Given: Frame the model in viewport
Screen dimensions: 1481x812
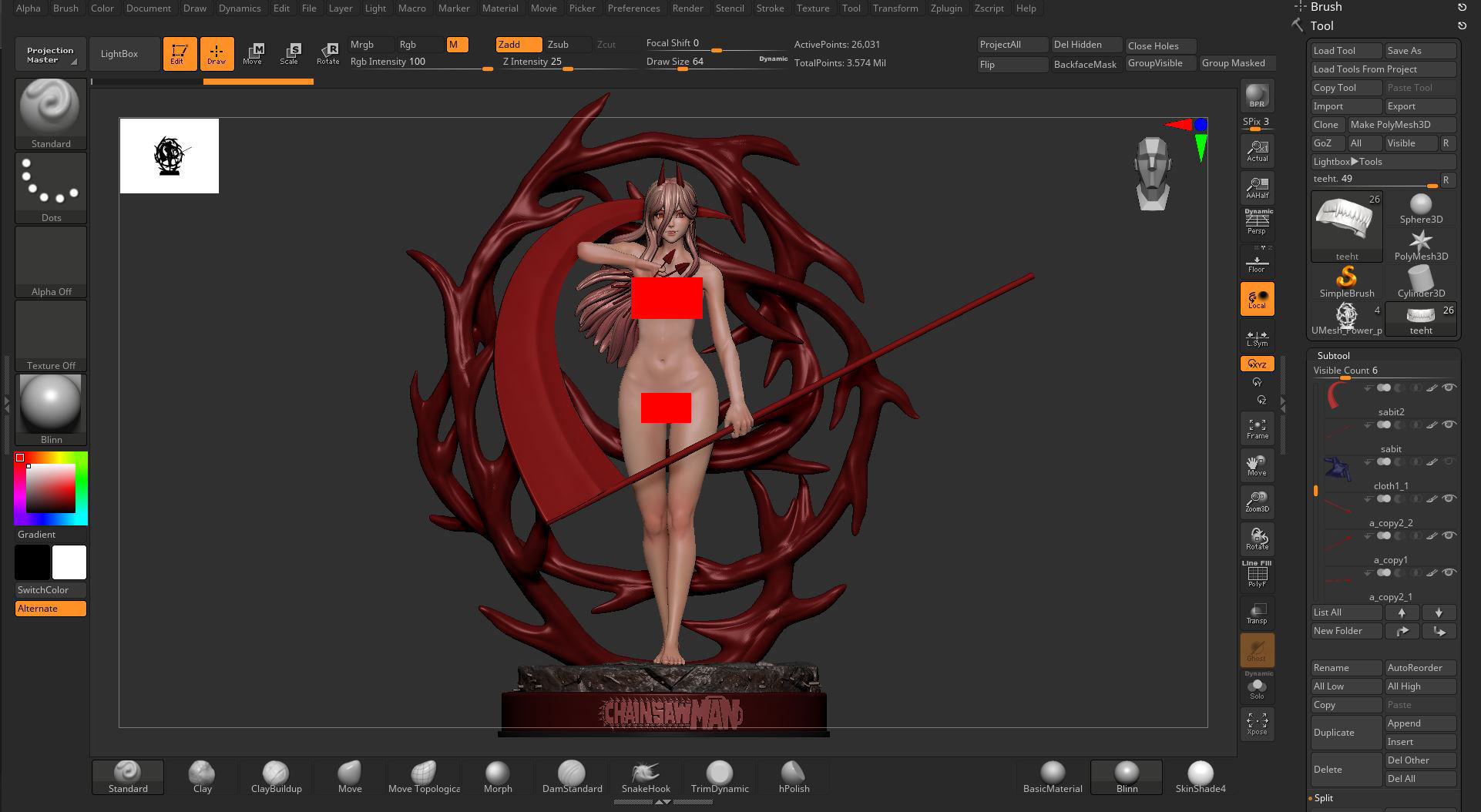Looking at the screenshot, I should tap(1257, 428).
